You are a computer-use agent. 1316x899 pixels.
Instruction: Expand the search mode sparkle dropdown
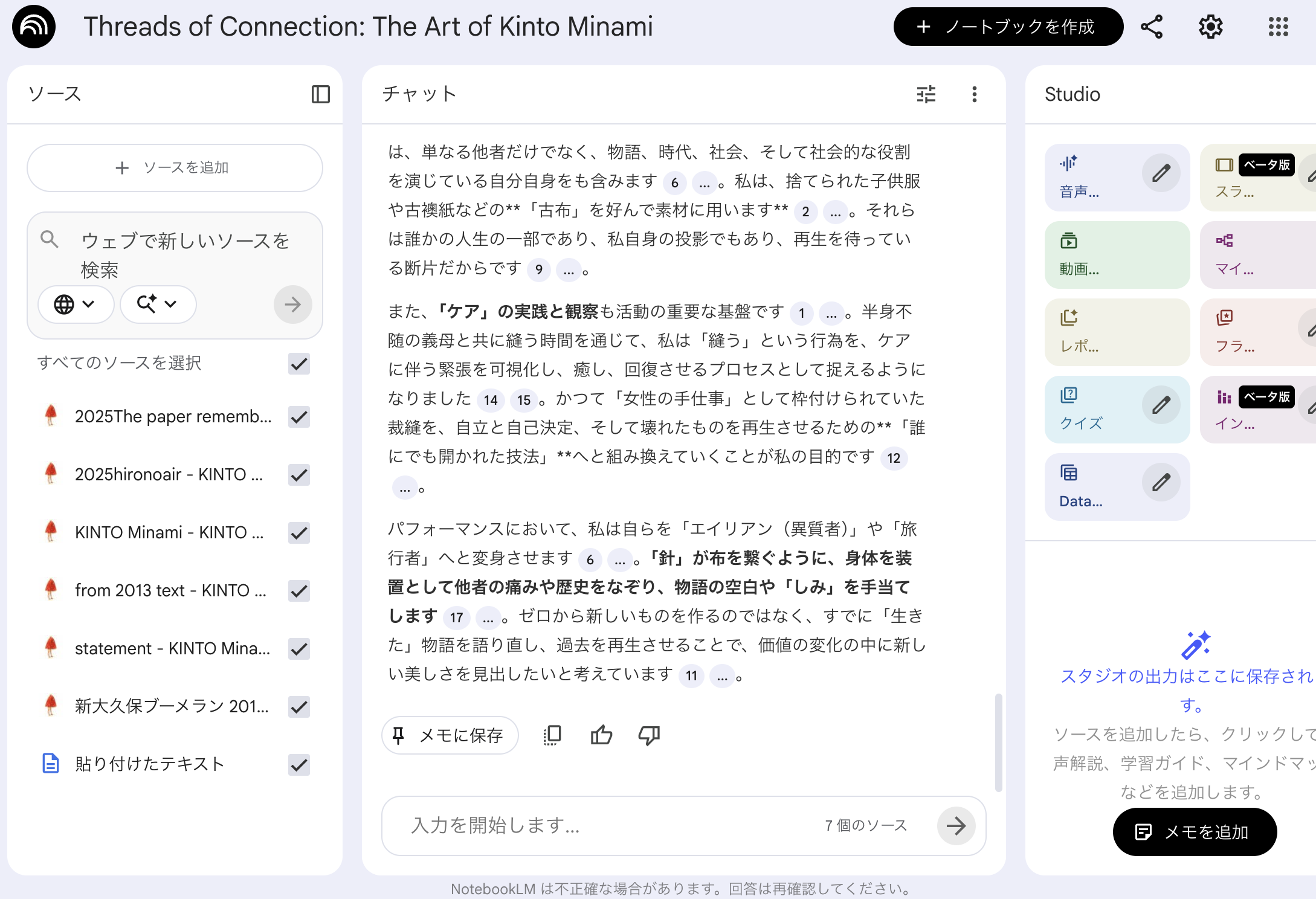point(157,304)
